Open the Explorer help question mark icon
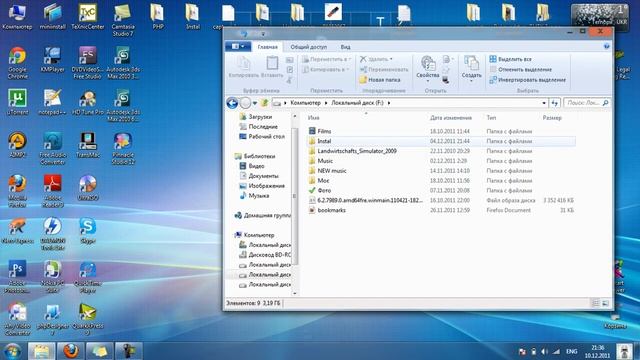 pos(607,47)
